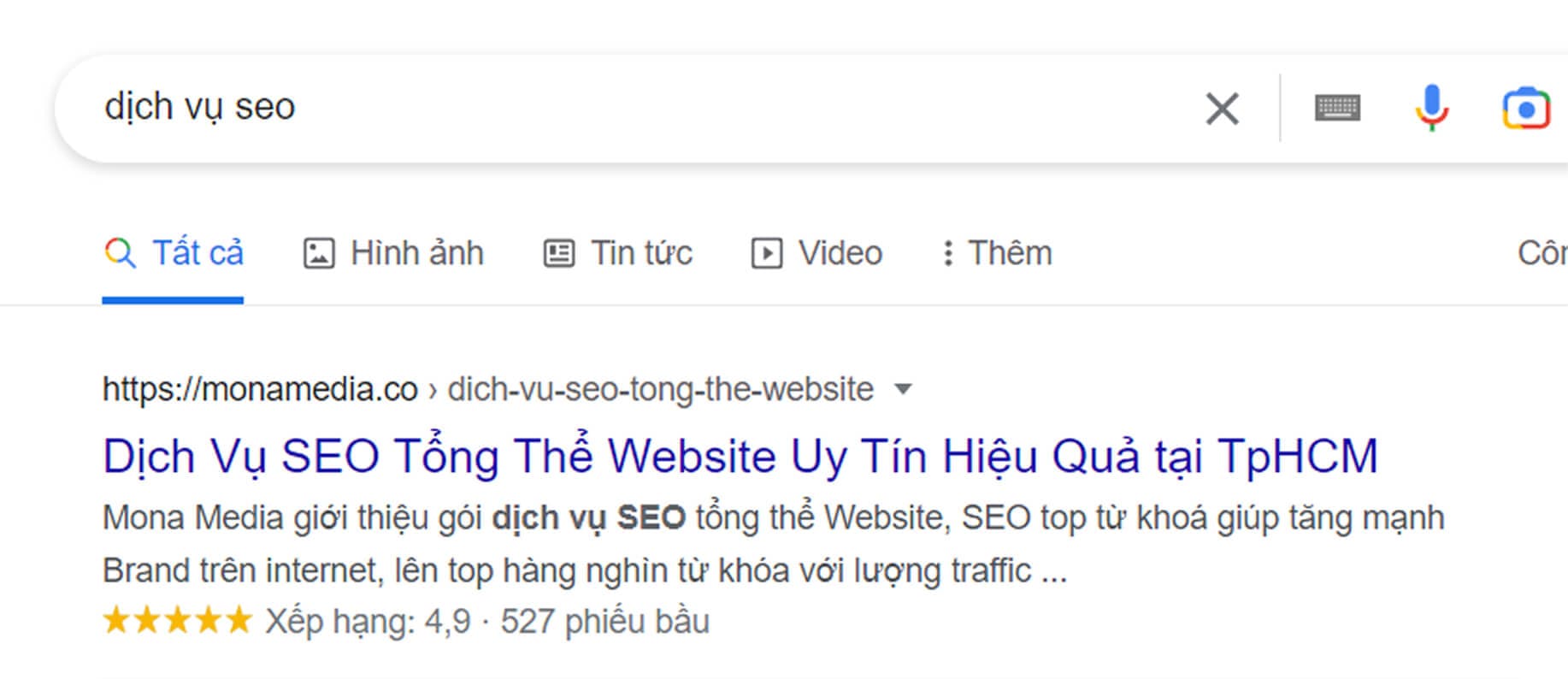Start voice search with the microphone icon
1568x679 pixels.
[x=1431, y=109]
